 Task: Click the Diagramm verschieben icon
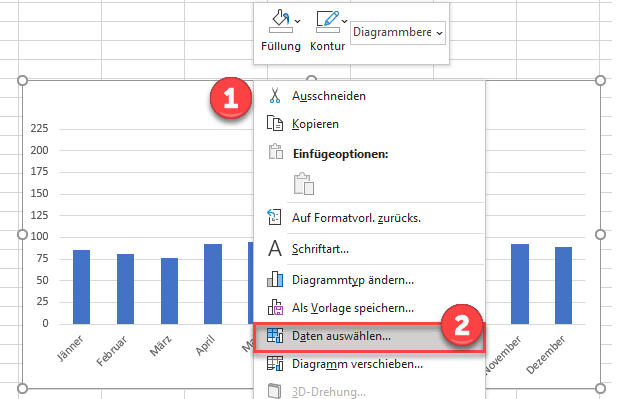pyautogui.click(x=275, y=364)
